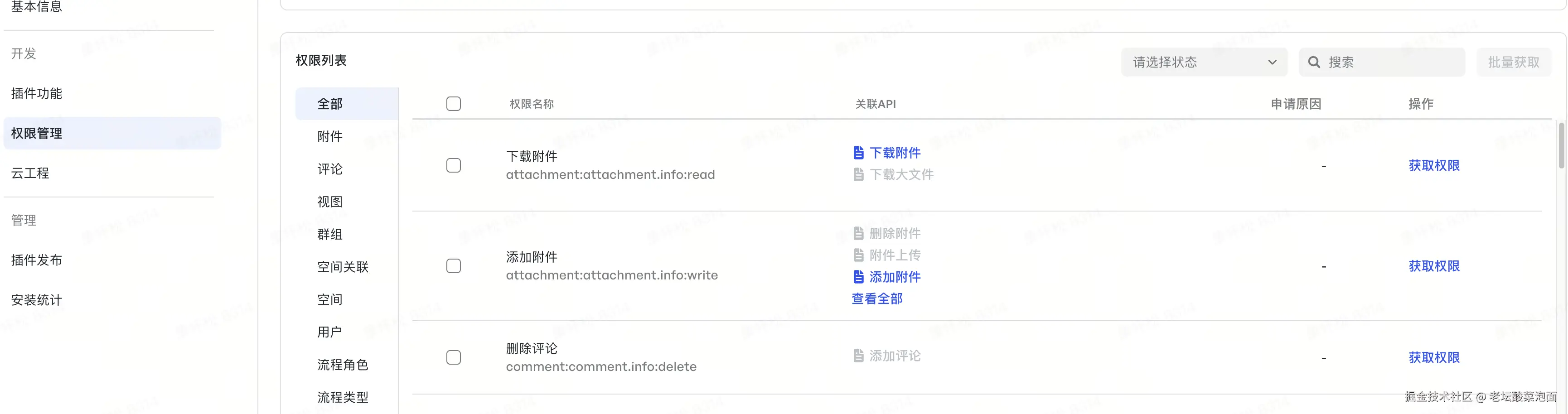Expand all APIs via 查看全部
This screenshot has height=414, width=1568.
click(x=876, y=299)
